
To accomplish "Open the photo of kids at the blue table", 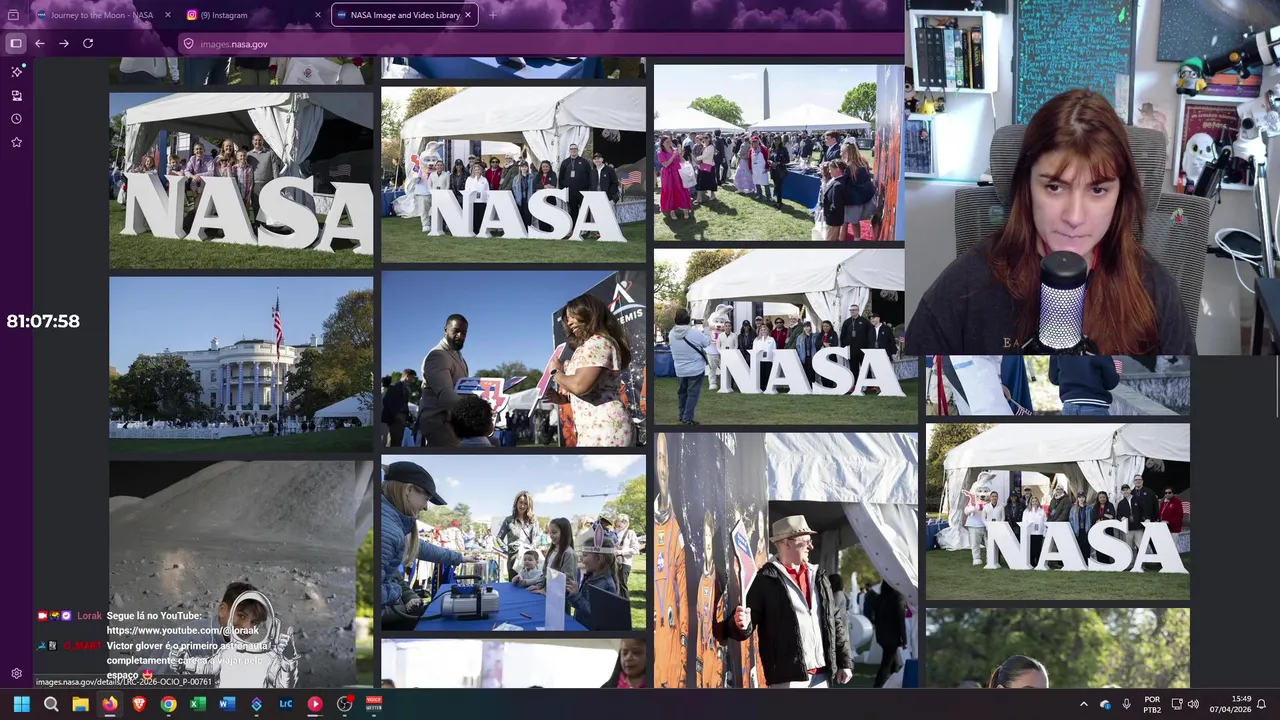I will tap(513, 543).
